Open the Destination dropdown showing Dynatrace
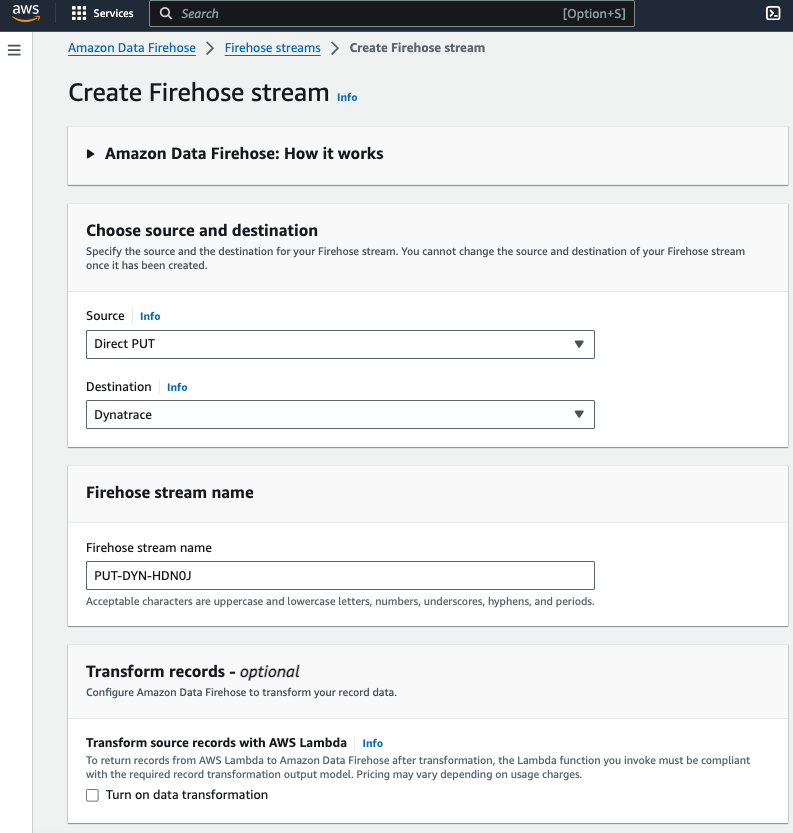Screen dimensions: 793x833 [x=340, y=414]
